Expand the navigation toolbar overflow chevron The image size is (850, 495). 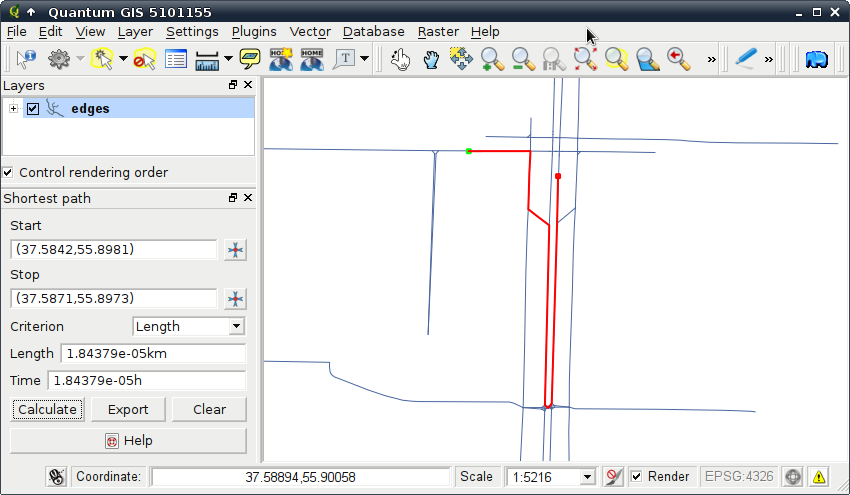click(x=711, y=59)
